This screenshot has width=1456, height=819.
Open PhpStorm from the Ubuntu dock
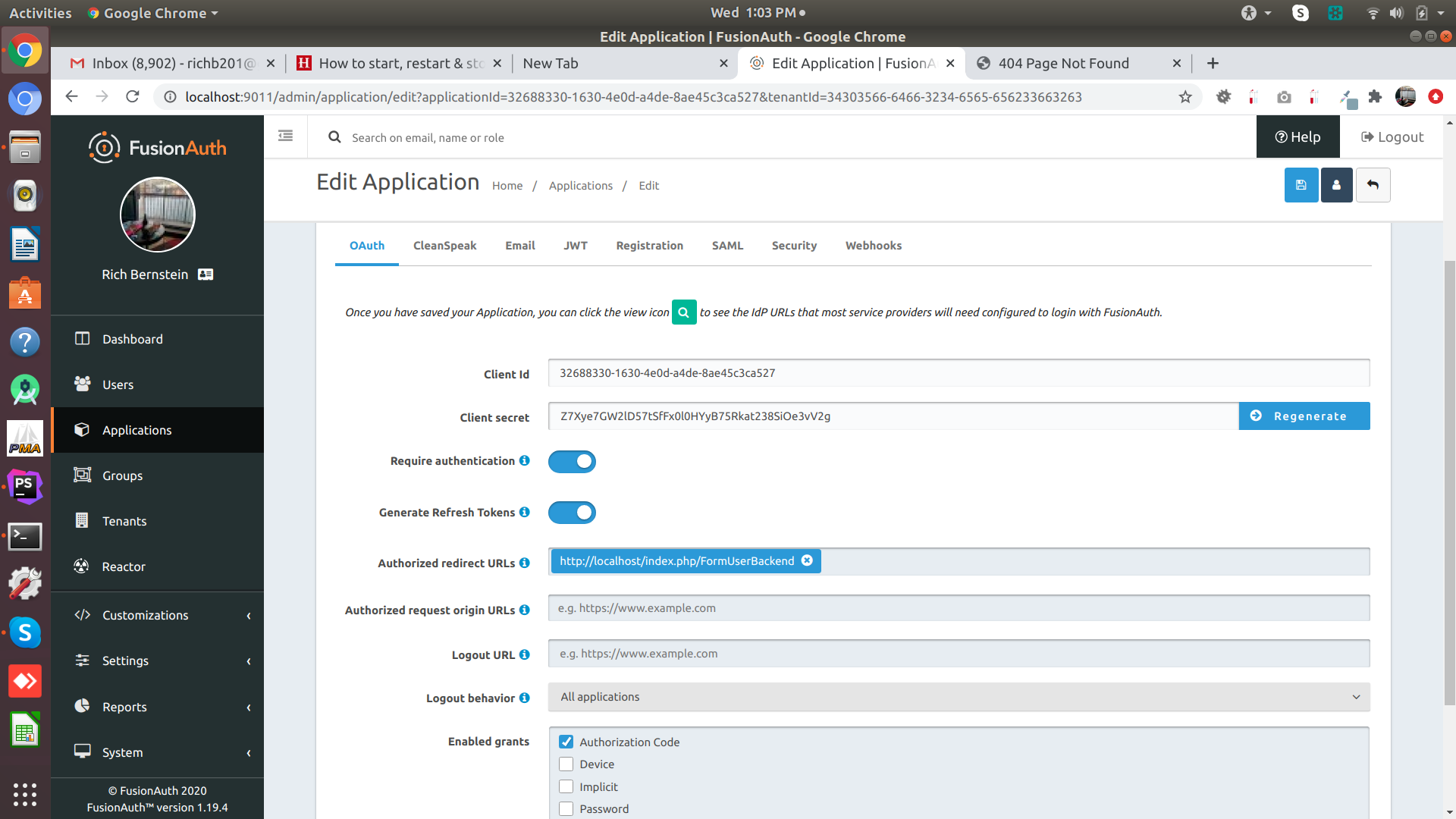[24, 485]
